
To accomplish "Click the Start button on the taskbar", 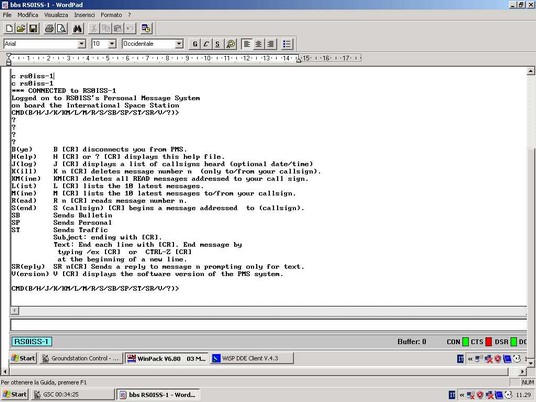I will (14, 394).
